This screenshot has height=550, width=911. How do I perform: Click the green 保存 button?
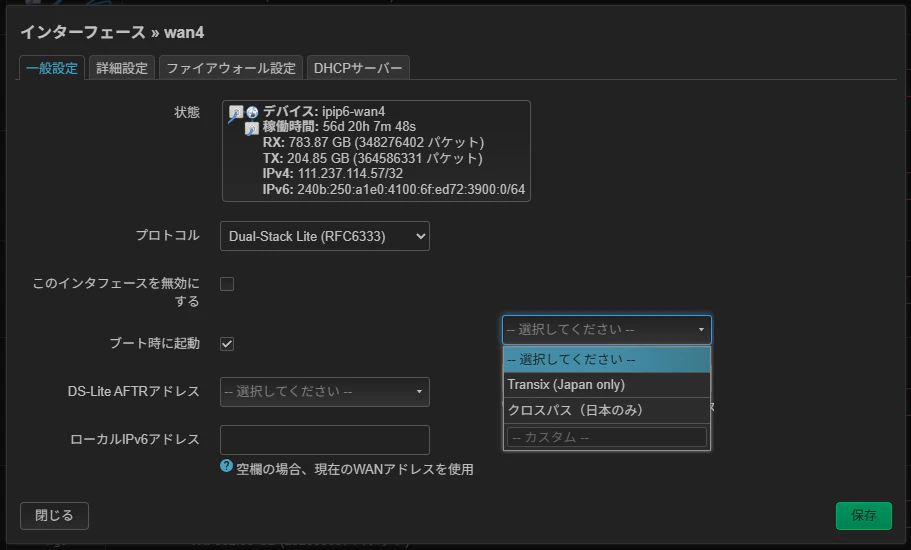[x=863, y=516]
